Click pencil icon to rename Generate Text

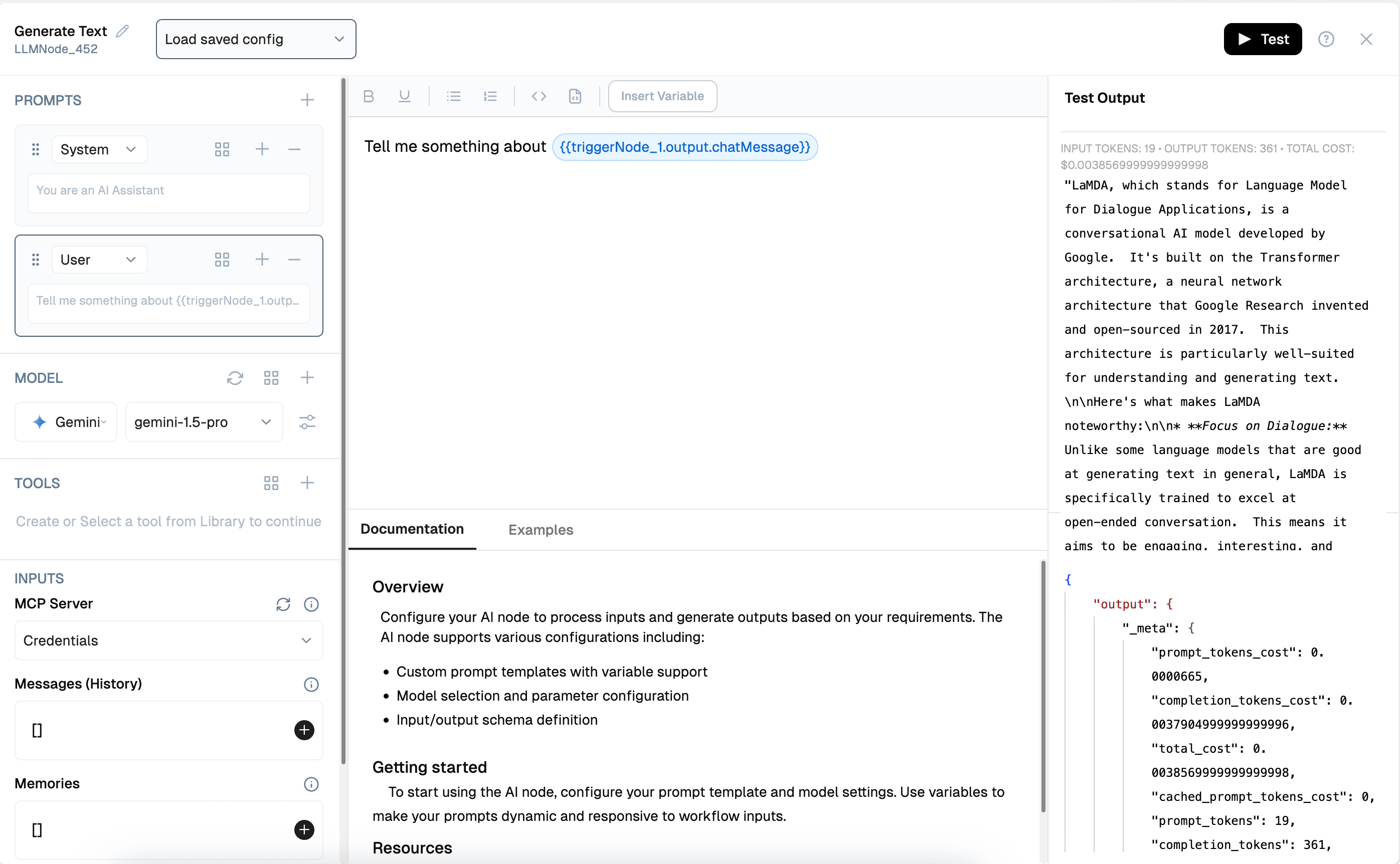(122, 31)
